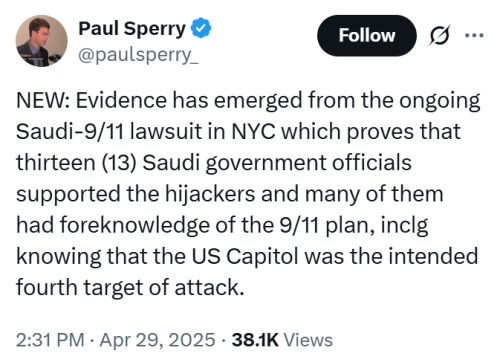Click the word foreknowledge in the tweet
This screenshot has height=362, width=500.
135,225
